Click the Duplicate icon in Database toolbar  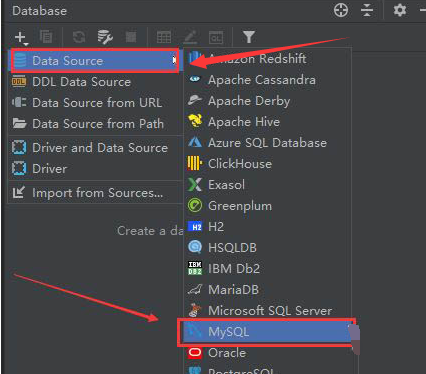(x=46, y=37)
